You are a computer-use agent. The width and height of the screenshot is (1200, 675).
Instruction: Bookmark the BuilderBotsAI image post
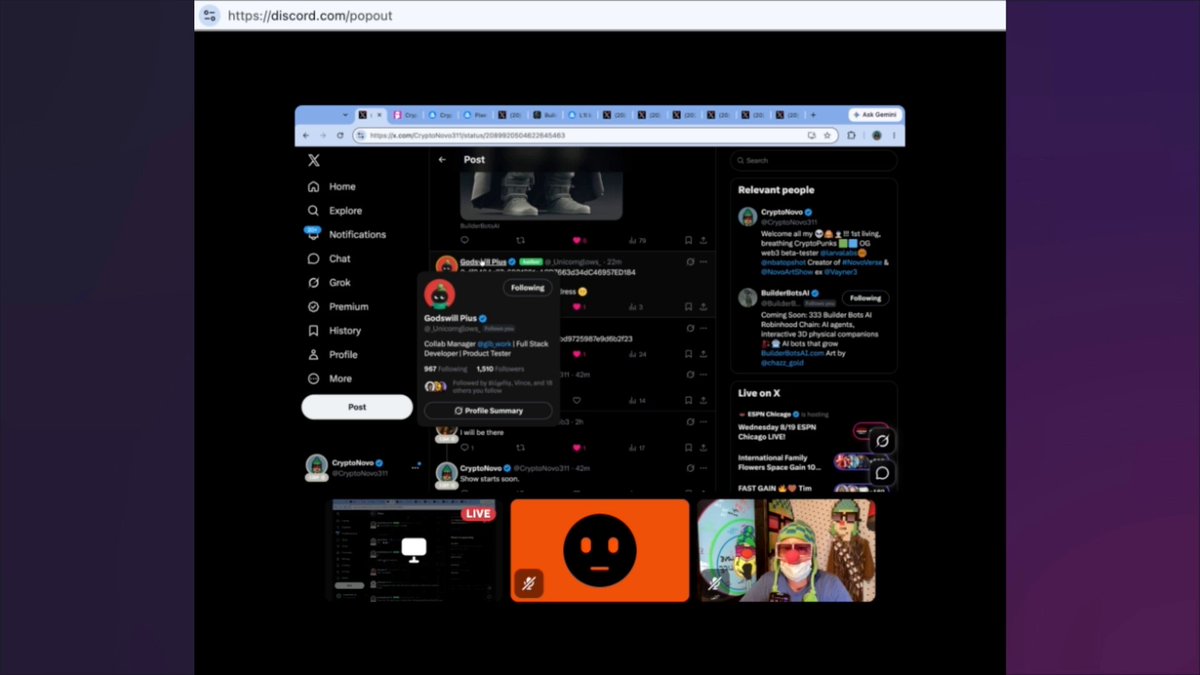(x=688, y=240)
